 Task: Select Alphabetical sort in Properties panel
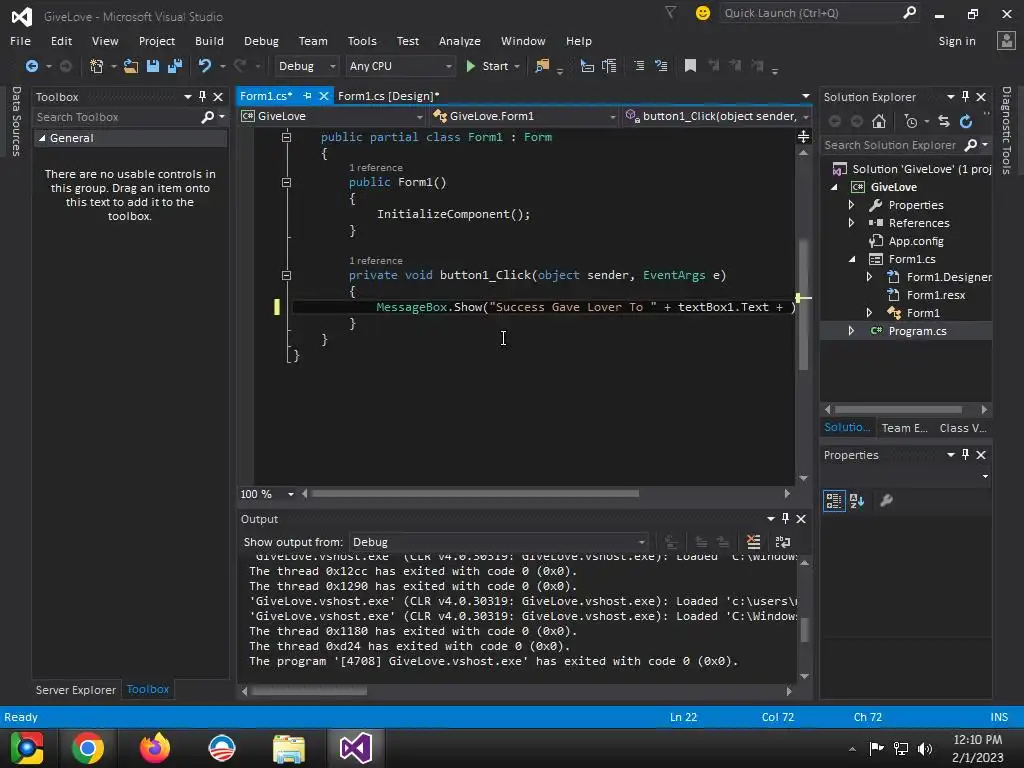click(857, 501)
